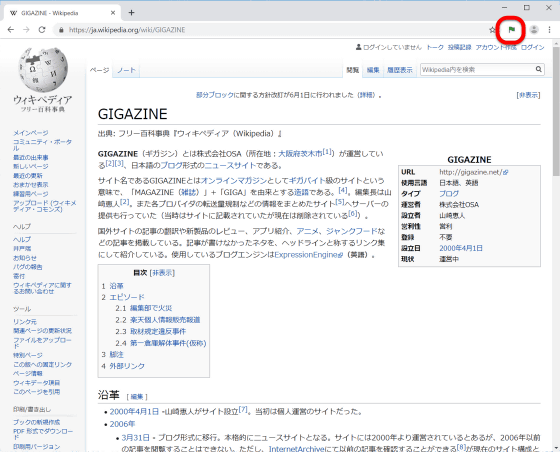This screenshot has height=452, width=560.
Task: Jump to section 2.3 取材規定違反事件
Action: tap(158, 331)
